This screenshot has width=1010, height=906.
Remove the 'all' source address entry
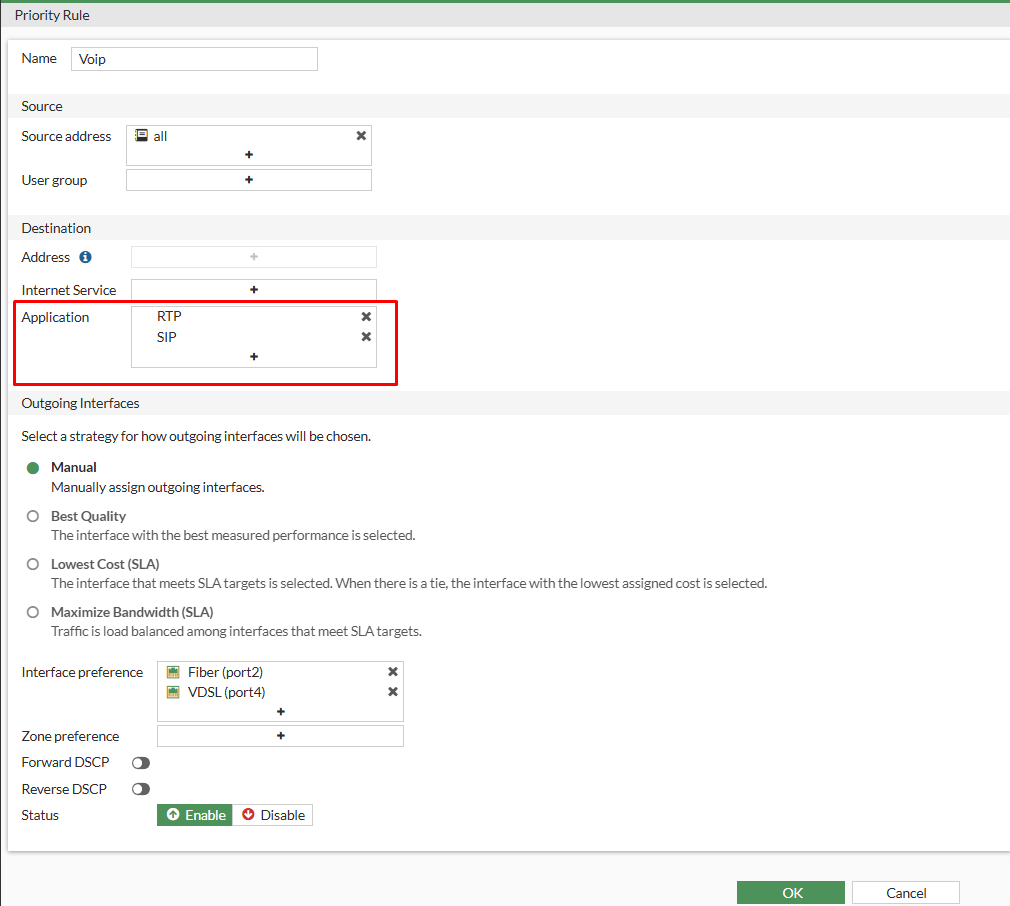[361, 136]
